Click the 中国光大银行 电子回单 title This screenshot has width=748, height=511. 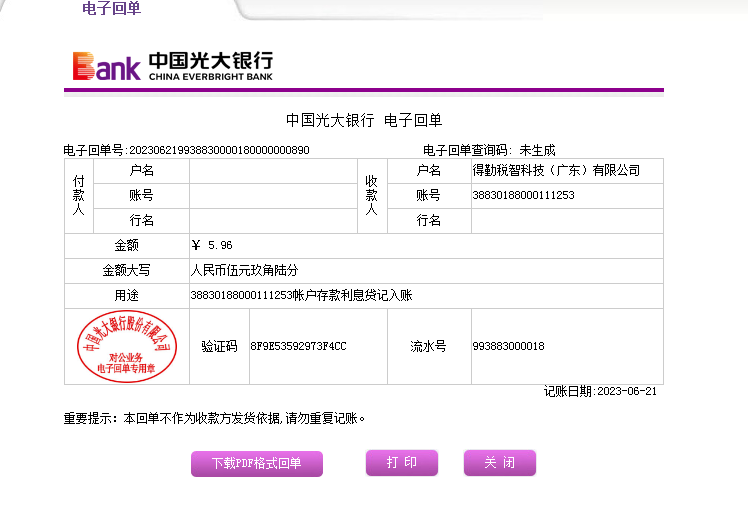pos(364,120)
